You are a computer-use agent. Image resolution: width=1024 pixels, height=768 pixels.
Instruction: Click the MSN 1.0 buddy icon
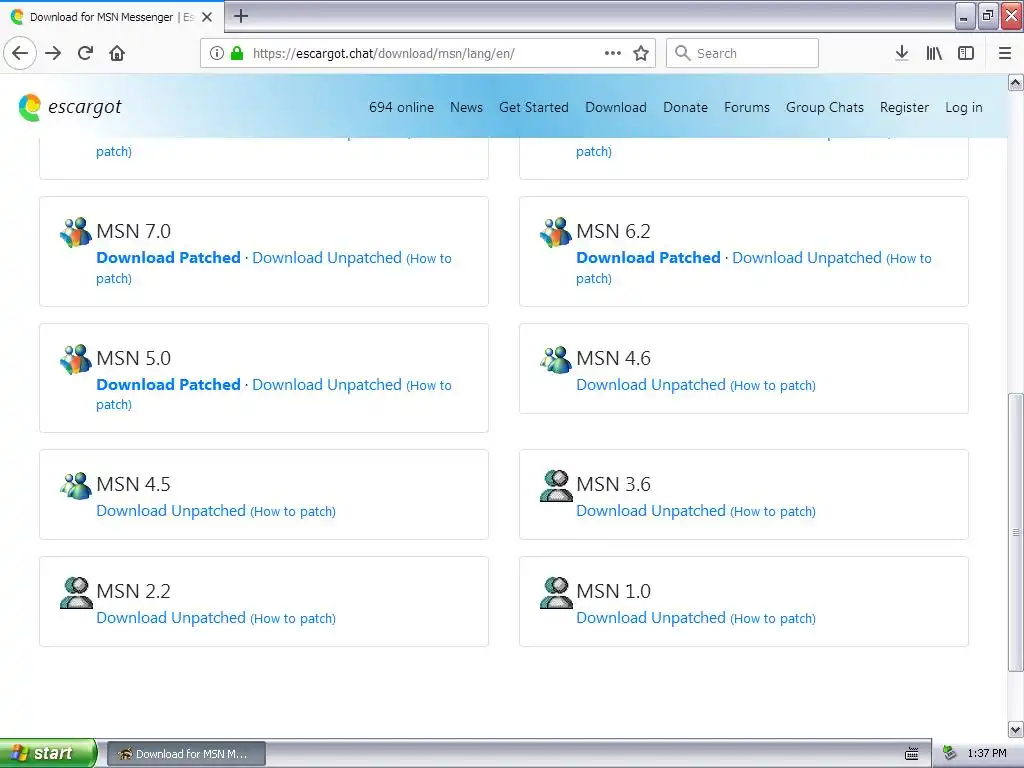pos(556,592)
